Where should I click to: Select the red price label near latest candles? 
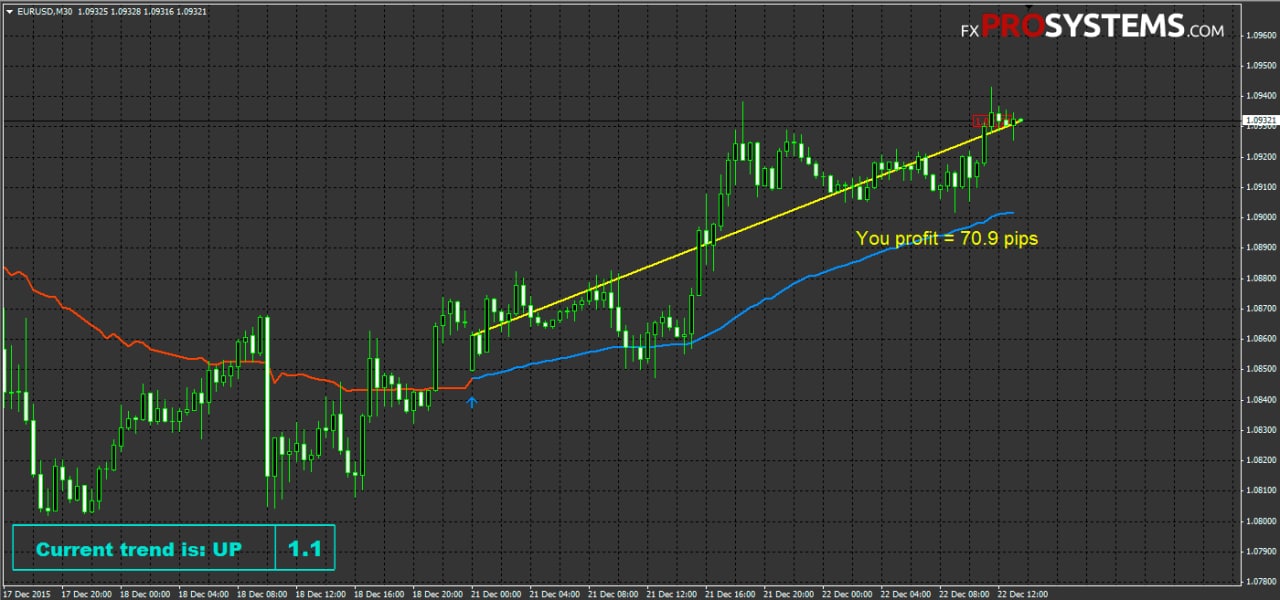tap(980, 120)
